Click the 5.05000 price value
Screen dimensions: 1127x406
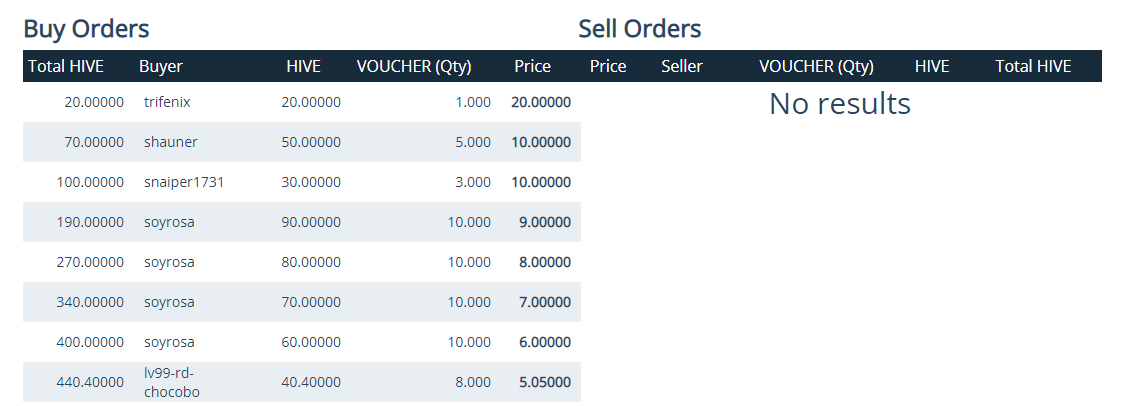[x=545, y=382]
